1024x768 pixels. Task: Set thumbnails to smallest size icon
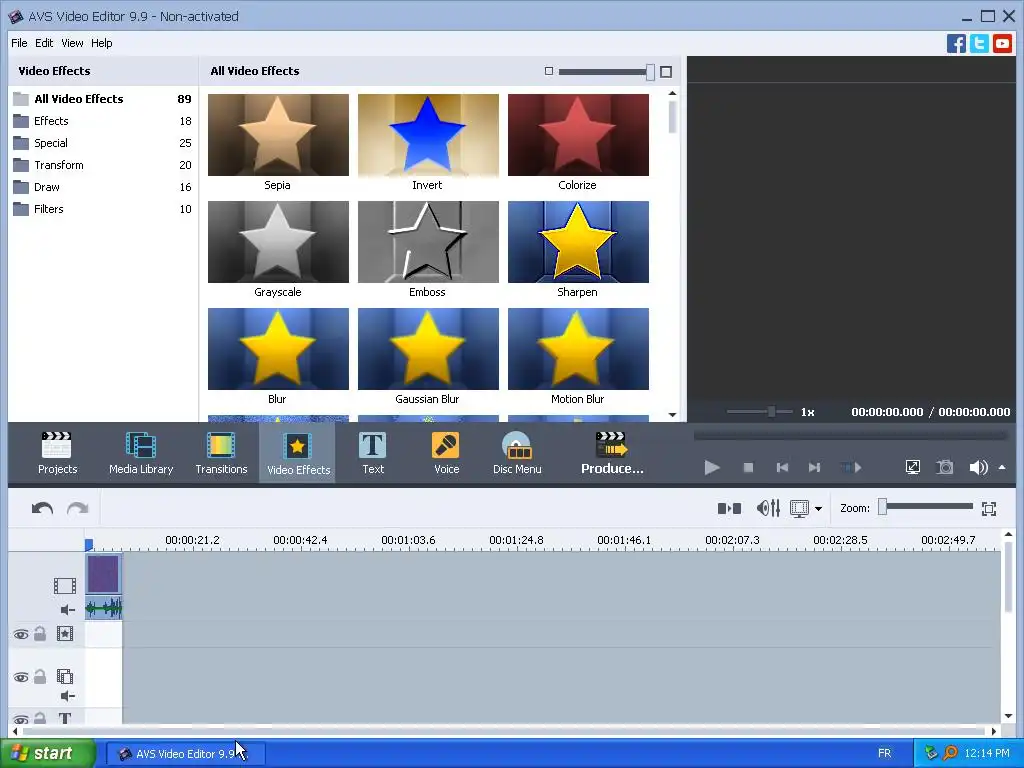pos(549,71)
